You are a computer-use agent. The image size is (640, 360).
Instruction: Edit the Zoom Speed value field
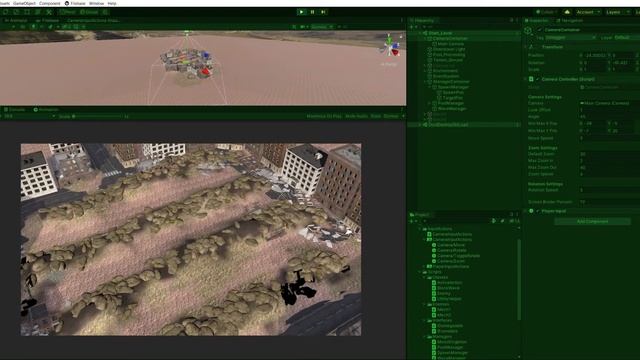(610, 174)
